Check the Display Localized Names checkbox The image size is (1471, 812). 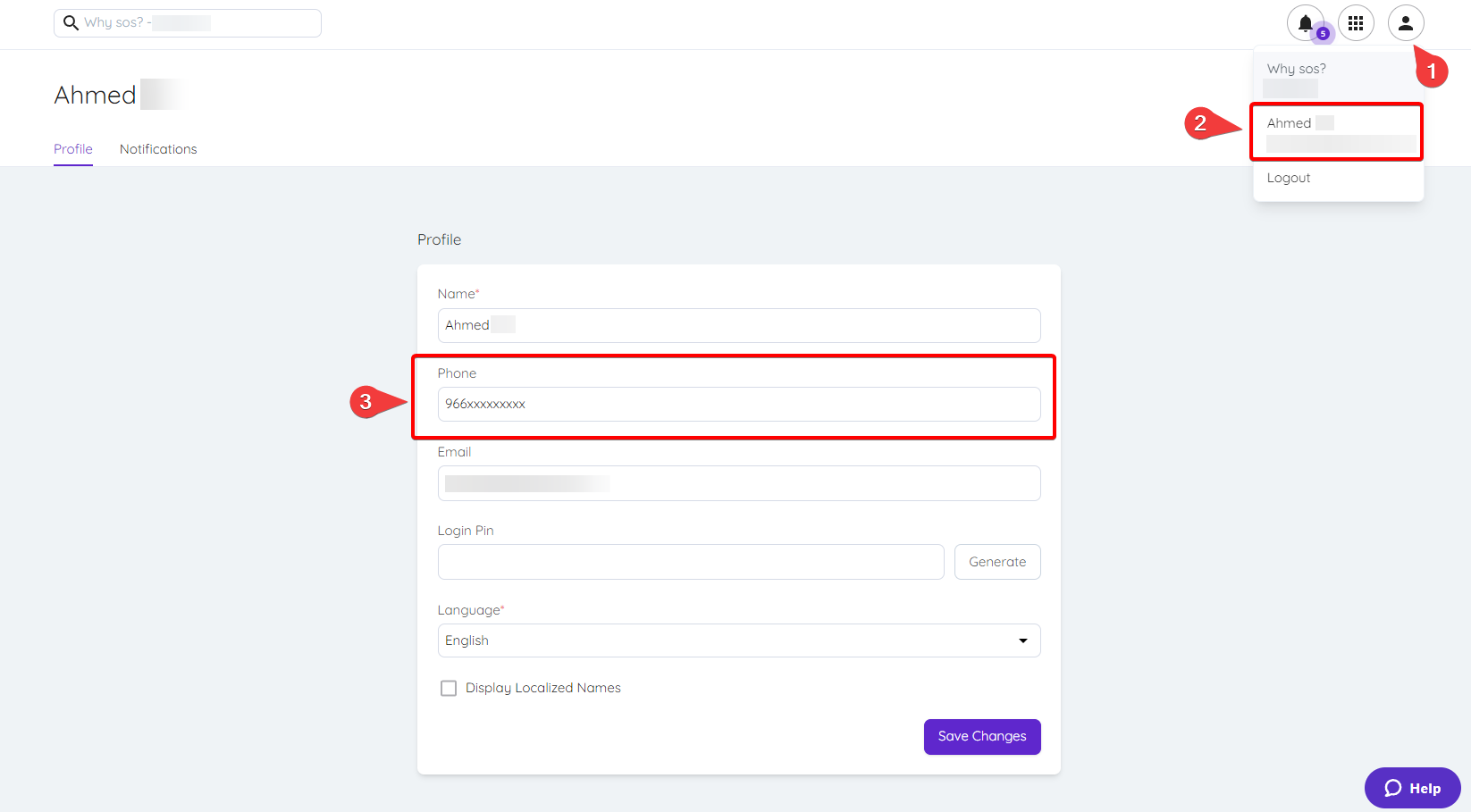[x=449, y=688]
